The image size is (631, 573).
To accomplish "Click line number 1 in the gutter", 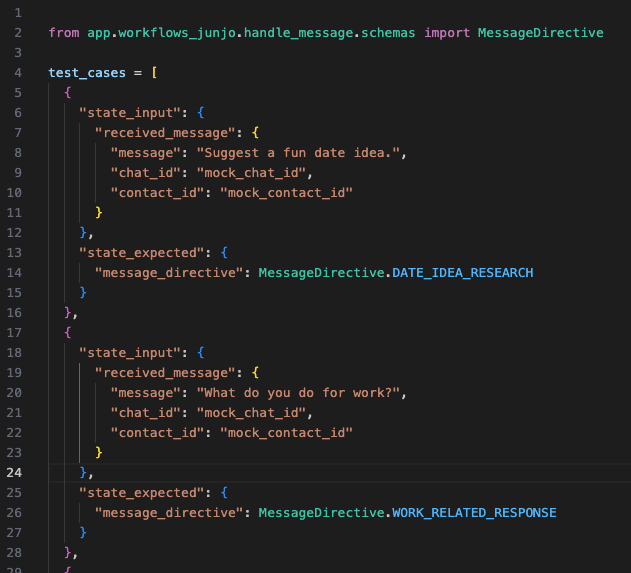I will click(x=18, y=13).
